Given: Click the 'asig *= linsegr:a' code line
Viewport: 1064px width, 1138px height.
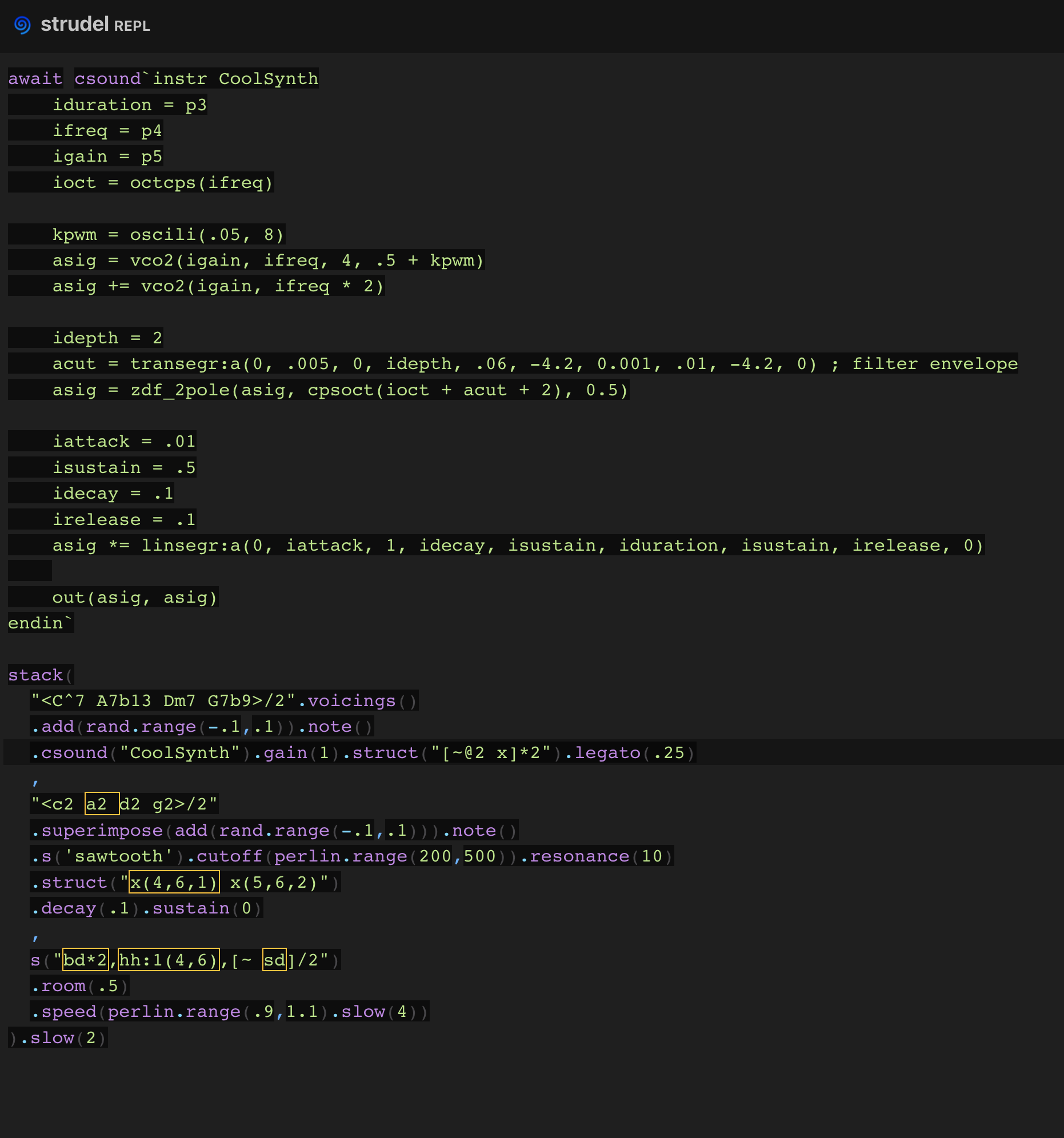Looking at the screenshot, I should pos(518,545).
